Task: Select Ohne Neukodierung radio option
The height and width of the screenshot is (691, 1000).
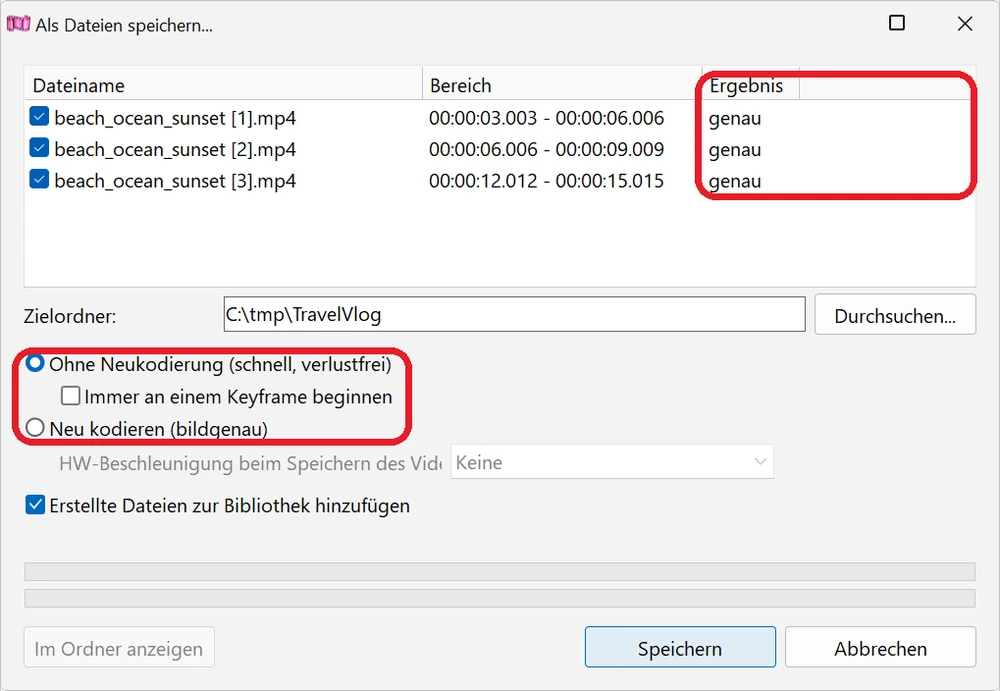Action: pos(34,364)
